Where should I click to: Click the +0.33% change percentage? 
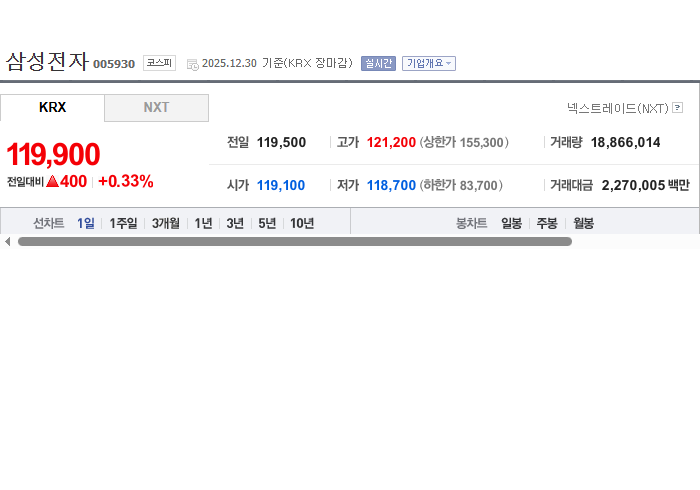tap(125, 181)
